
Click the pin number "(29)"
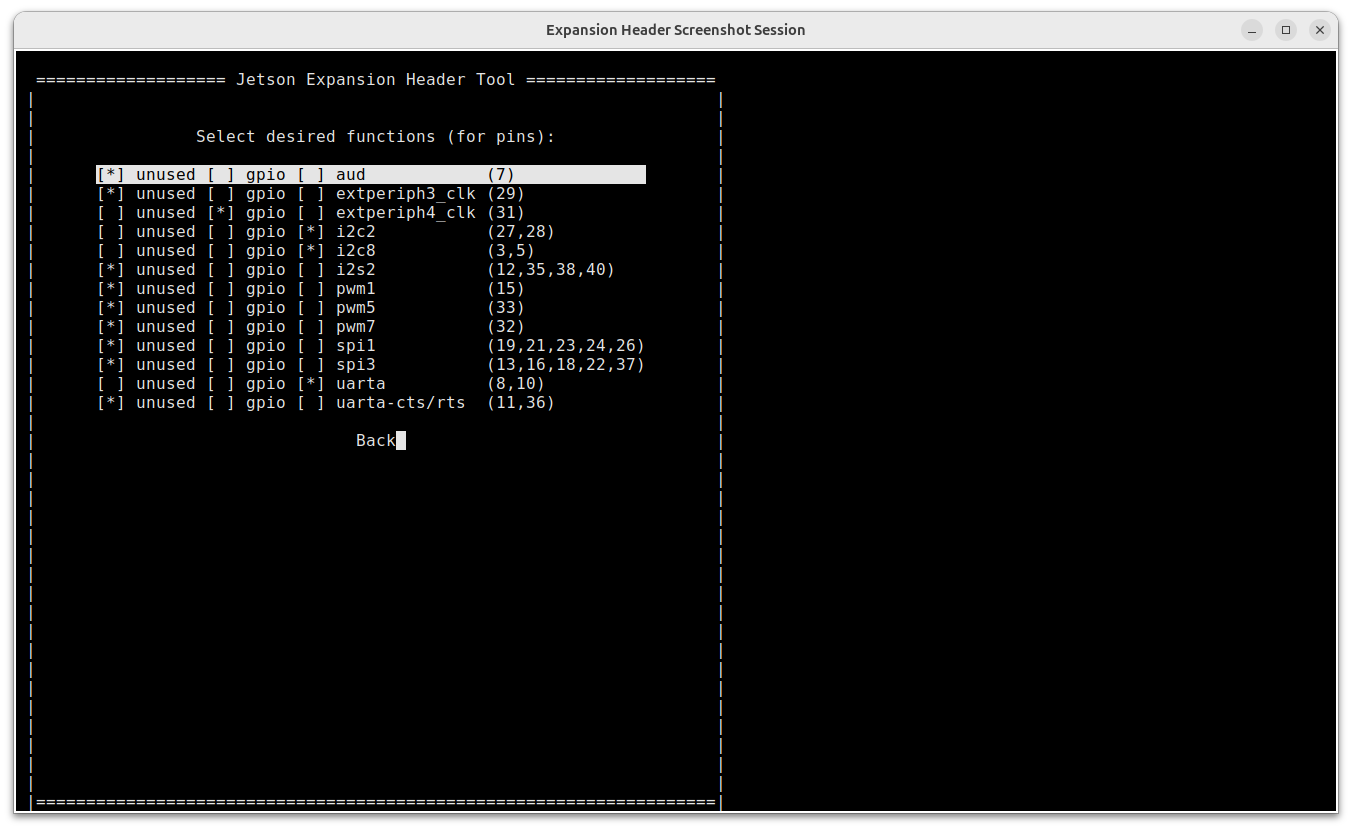(x=506, y=194)
